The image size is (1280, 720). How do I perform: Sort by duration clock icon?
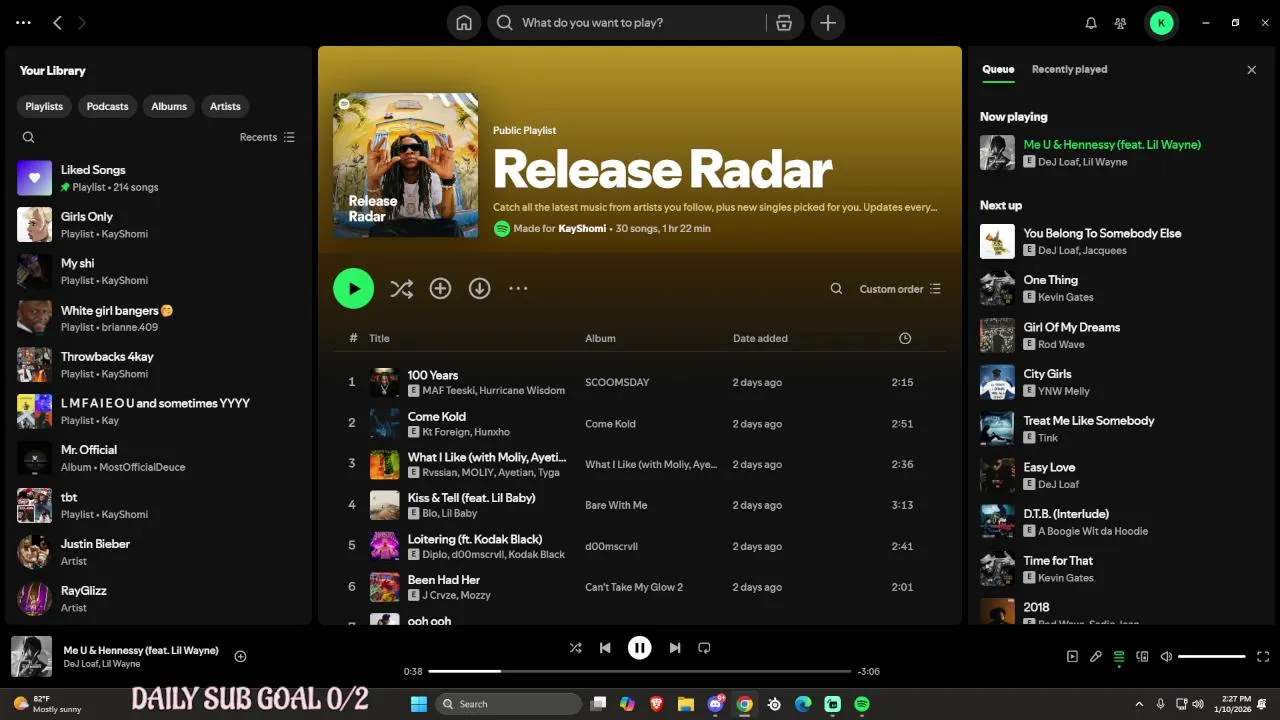[905, 338]
